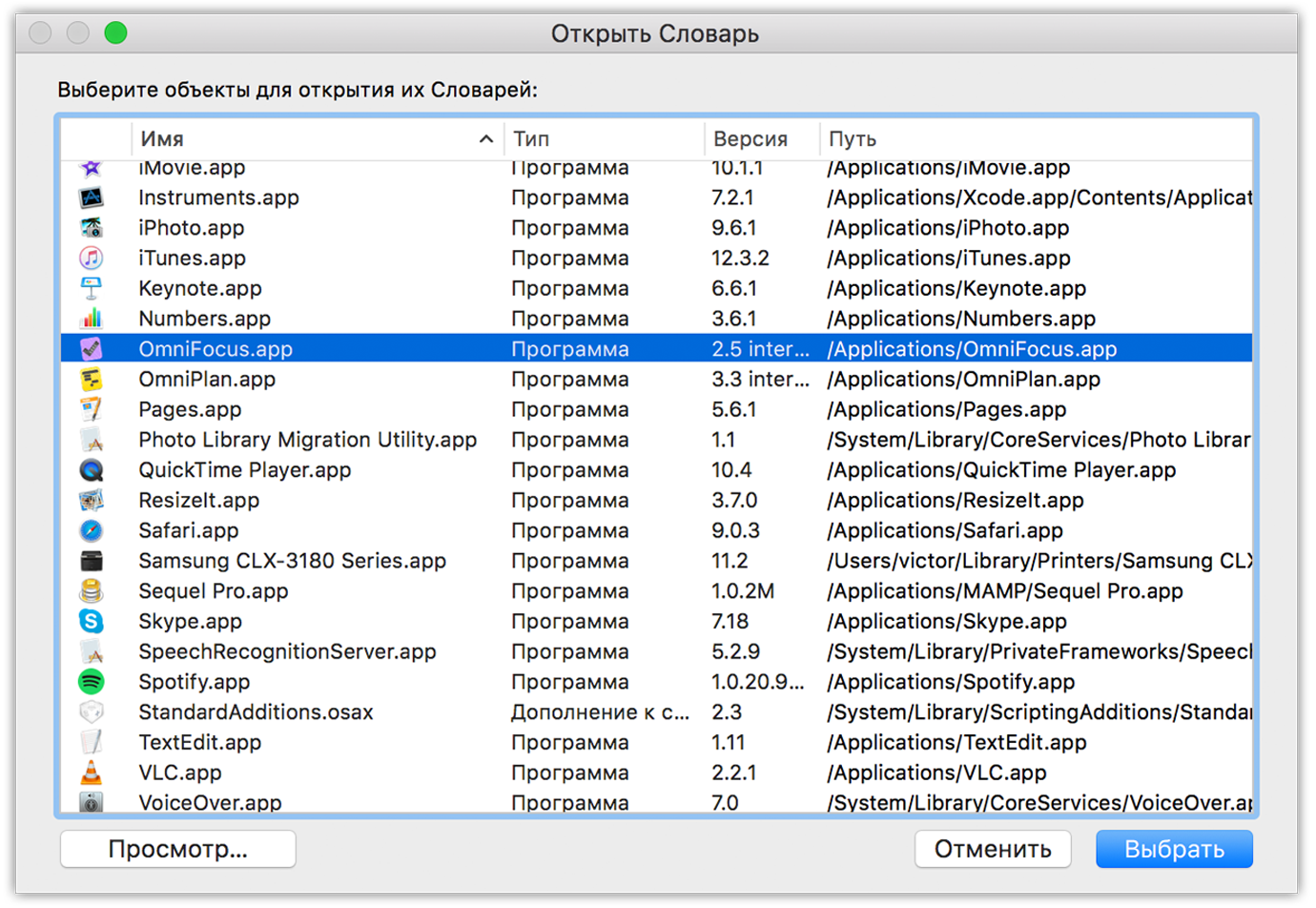Click the /Applications/Safari.app path
Image resolution: width=1316 pixels, height=908 pixels.
[x=944, y=530]
